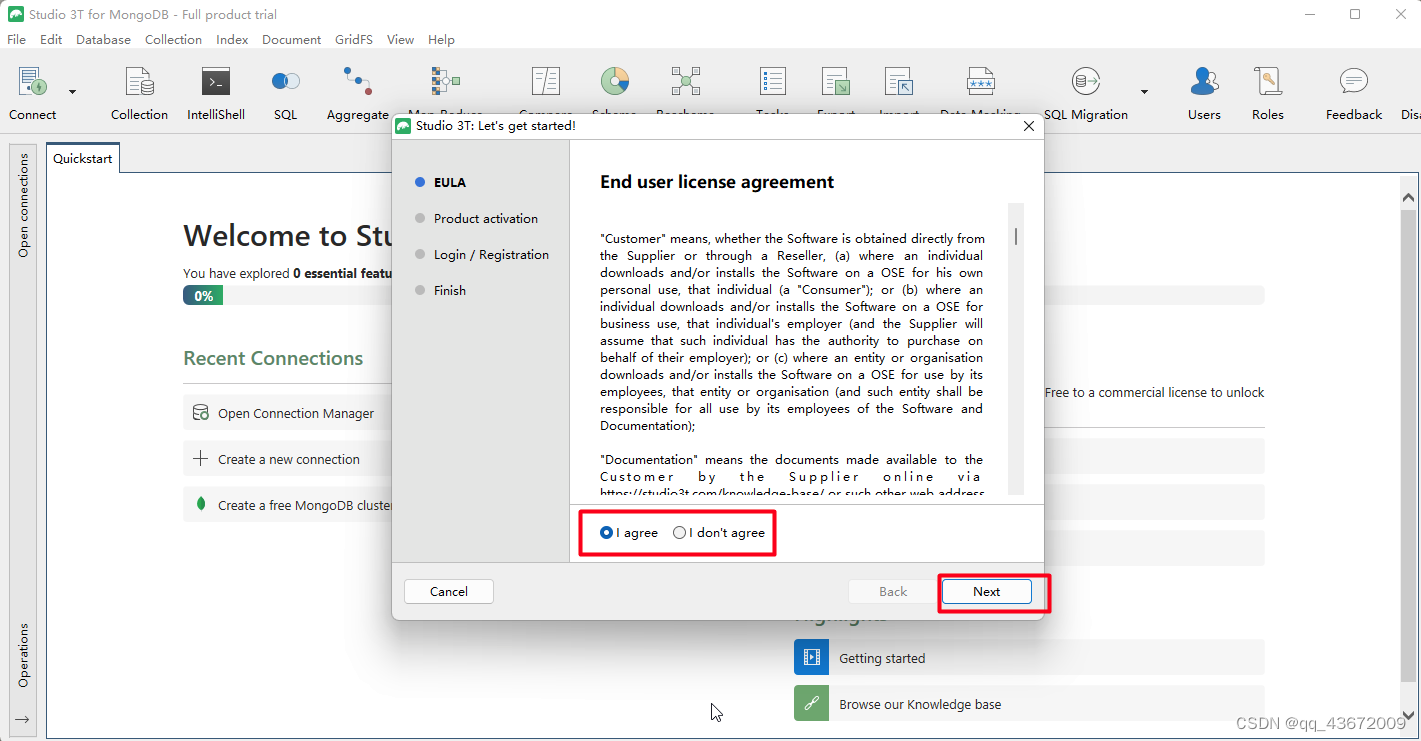Click the Connection Manager database icon
Image resolution: width=1421 pixels, height=741 pixels.
point(201,413)
